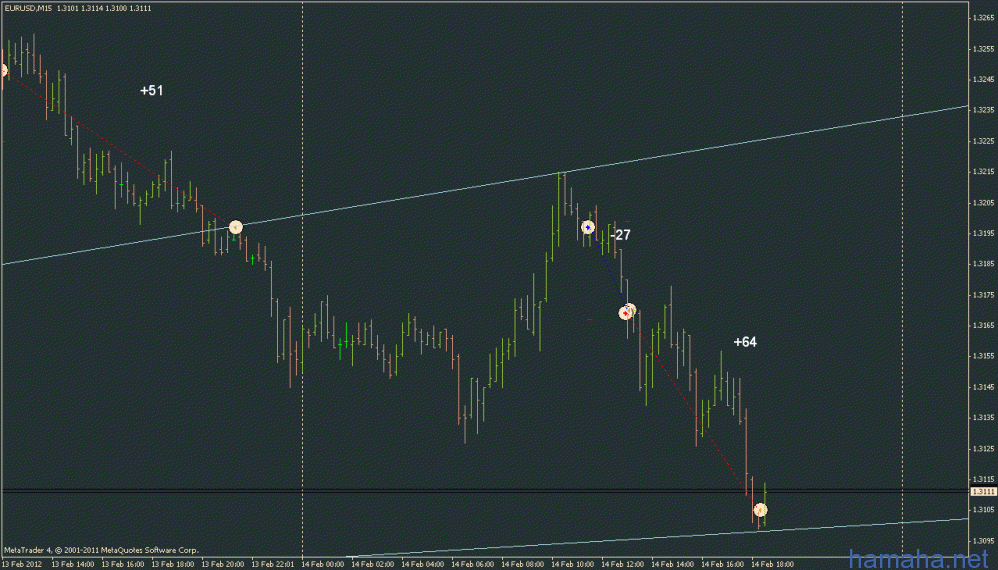Click the MetaTrader 4 copyright text
The image size is (998, 570).
[100, 550]
